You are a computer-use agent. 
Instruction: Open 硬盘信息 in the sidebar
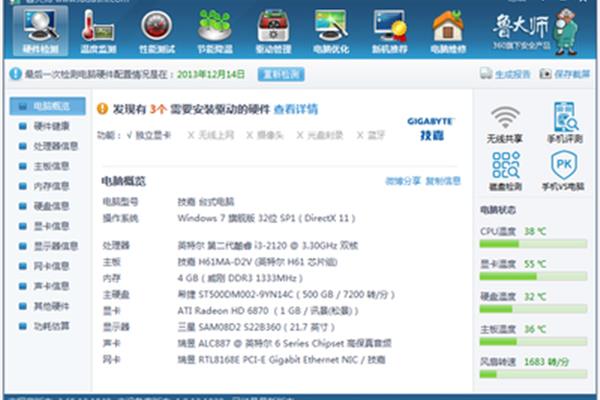(44, 206)
